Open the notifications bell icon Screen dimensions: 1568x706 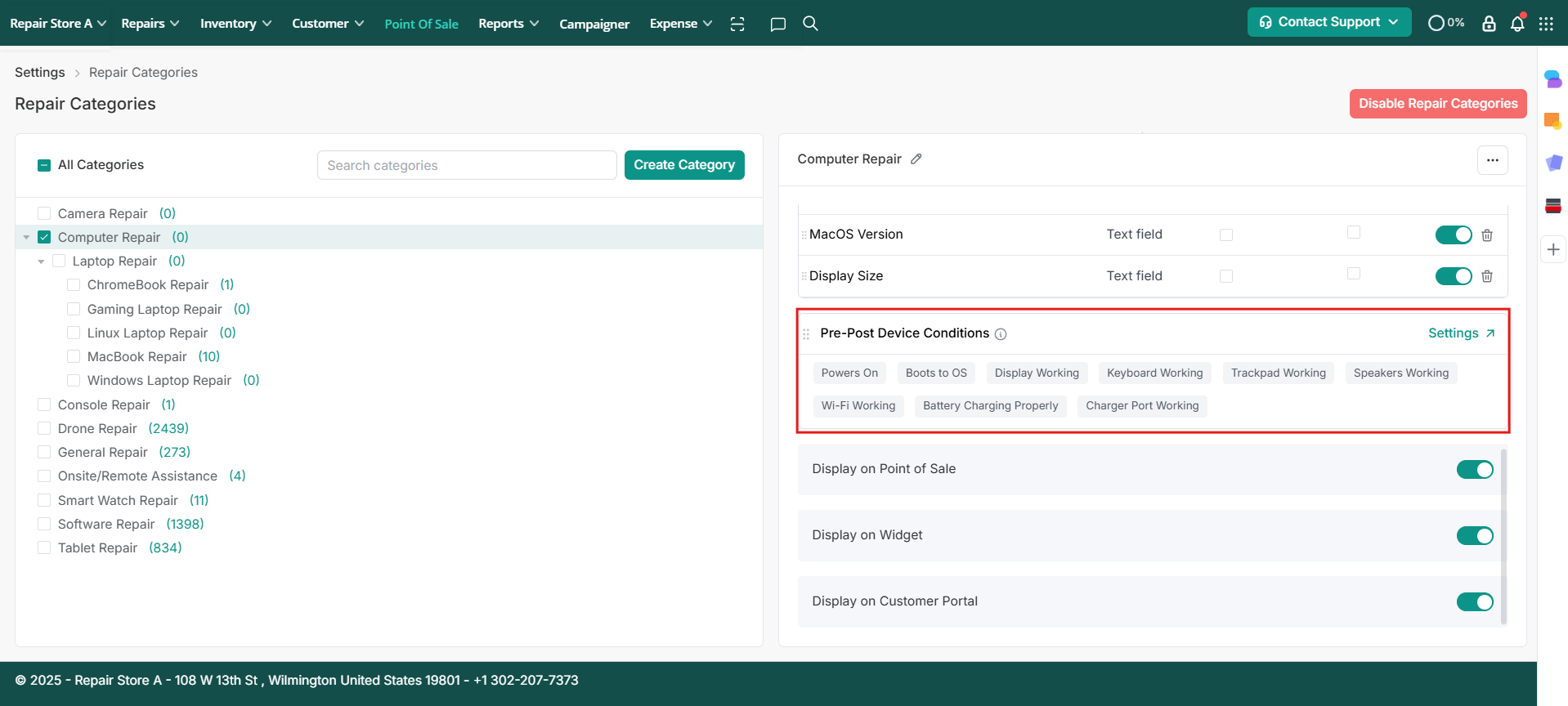(1517, 24)
